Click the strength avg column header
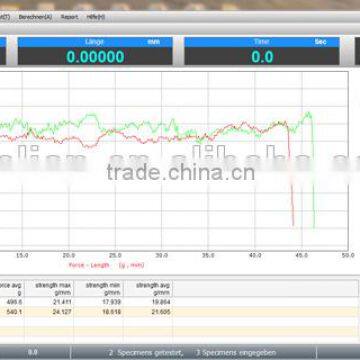 point(148,289)
